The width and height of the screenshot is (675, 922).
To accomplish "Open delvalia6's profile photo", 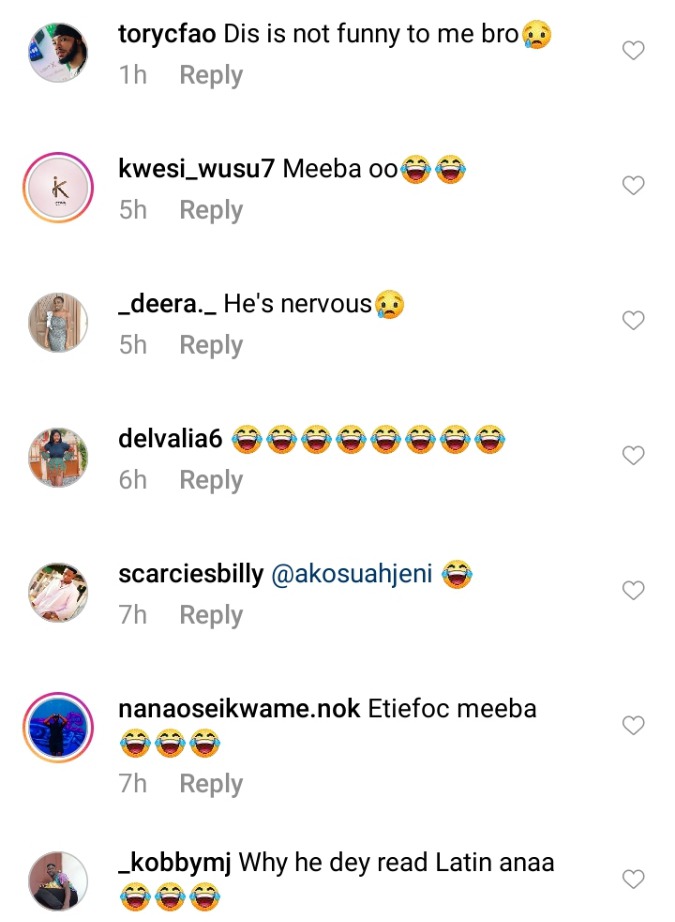I will [x=59, y=456].
